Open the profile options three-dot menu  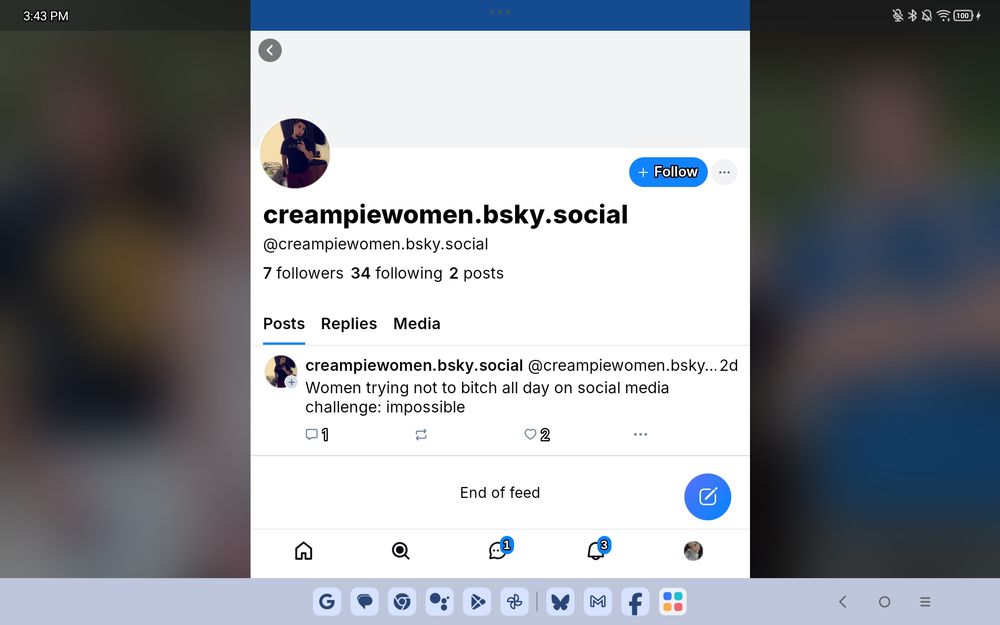(724, 172)
